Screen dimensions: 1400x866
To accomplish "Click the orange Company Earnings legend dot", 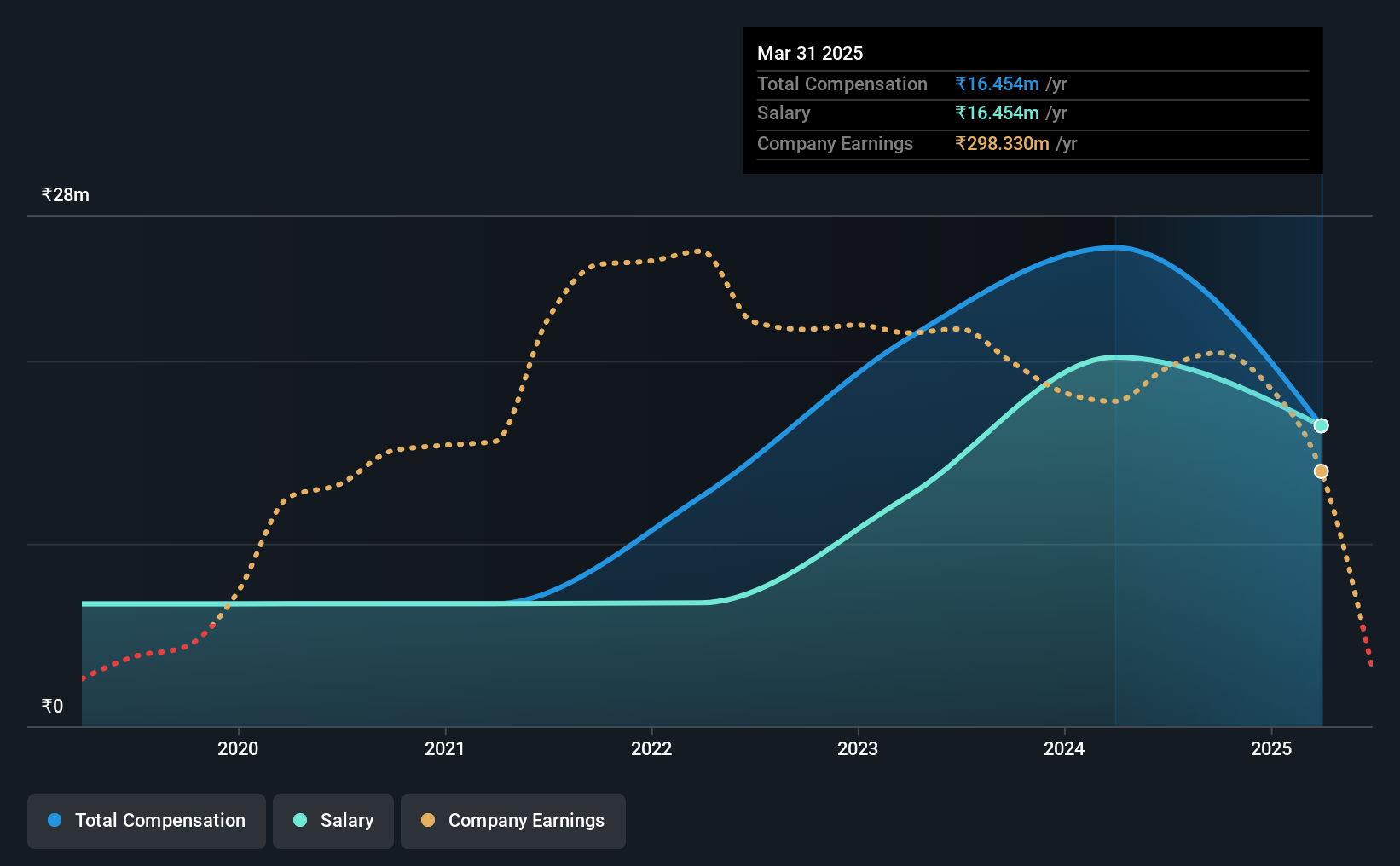I will tap(428, 820).
